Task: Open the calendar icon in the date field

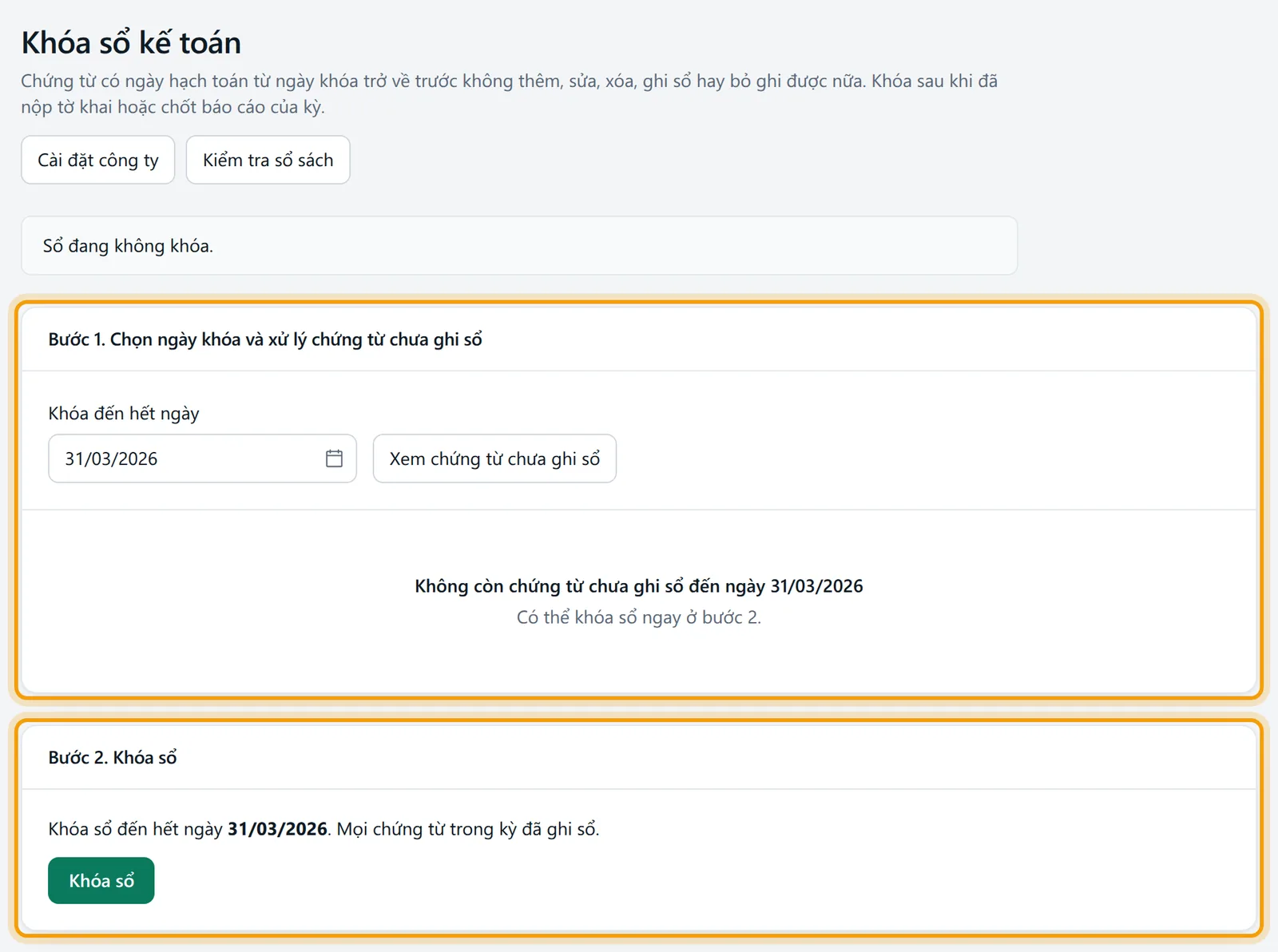Action: pyautogui.click(x=334, y=458)
